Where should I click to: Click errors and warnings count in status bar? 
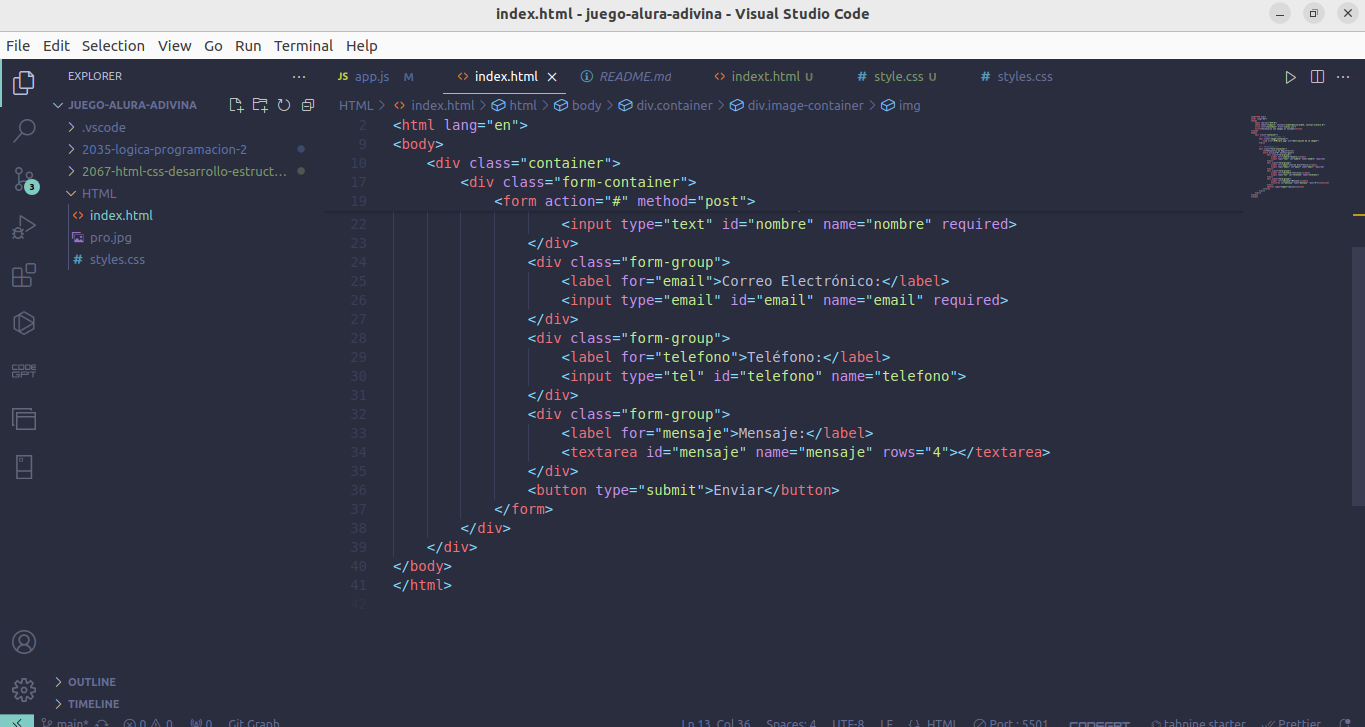pos(148,723)
